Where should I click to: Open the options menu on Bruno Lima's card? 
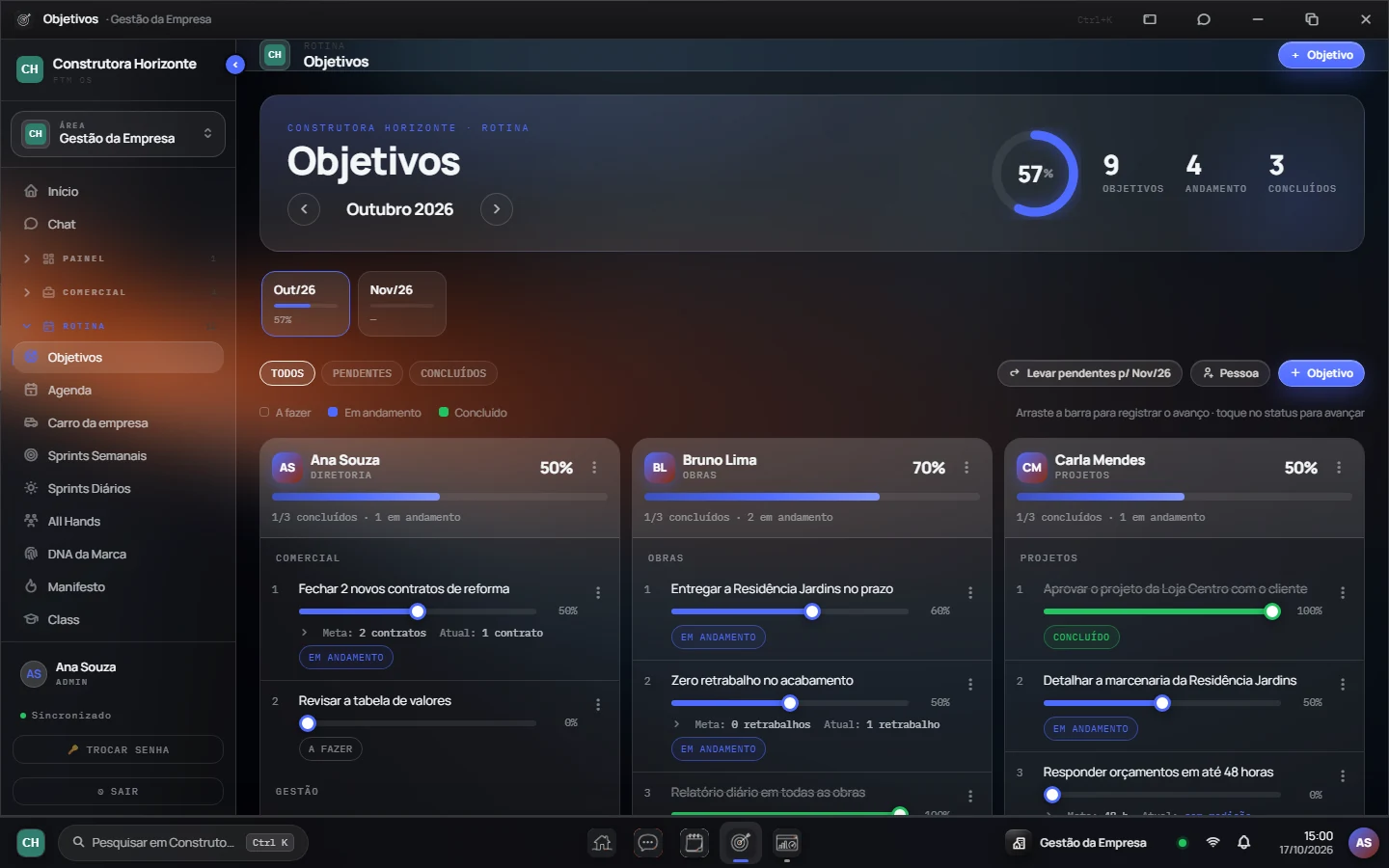point(967,468)
